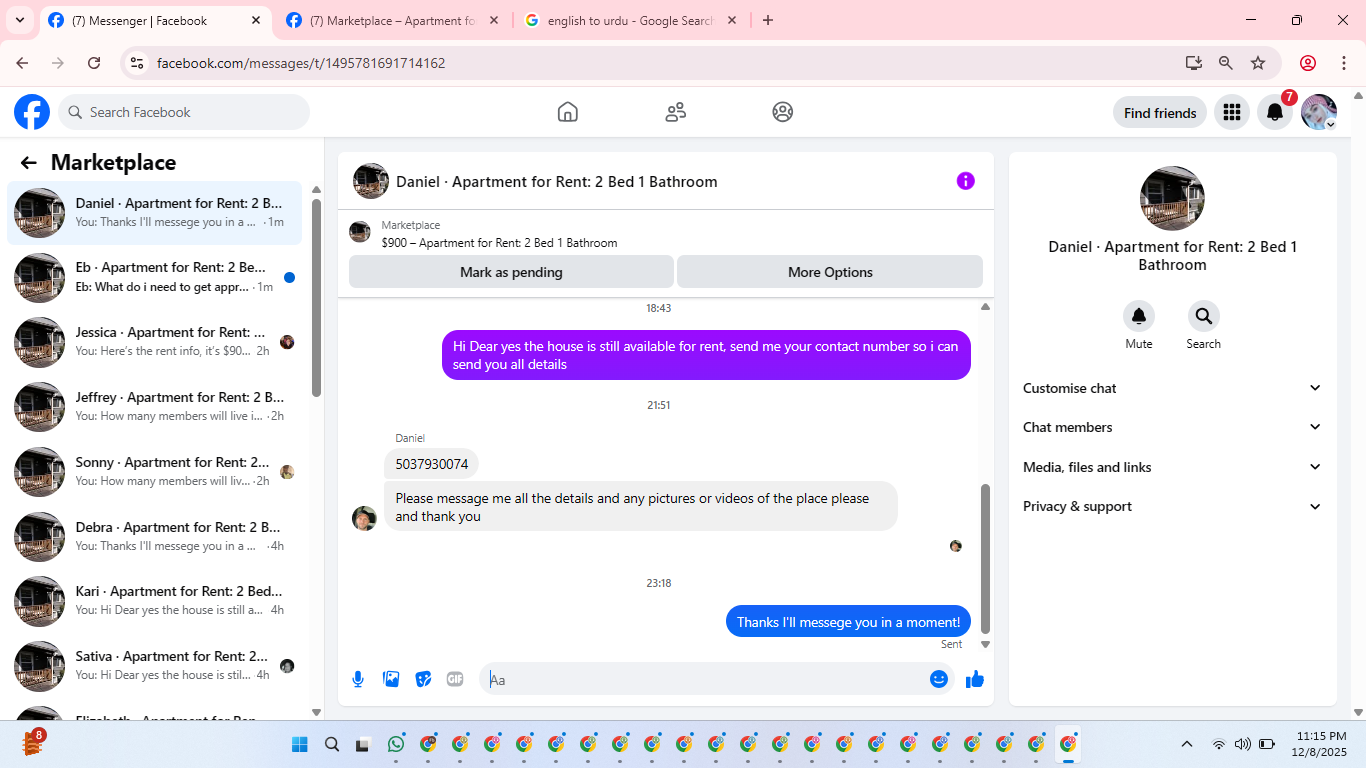
Task: Open the Windows Start button
Action: (x=300, y=744)
